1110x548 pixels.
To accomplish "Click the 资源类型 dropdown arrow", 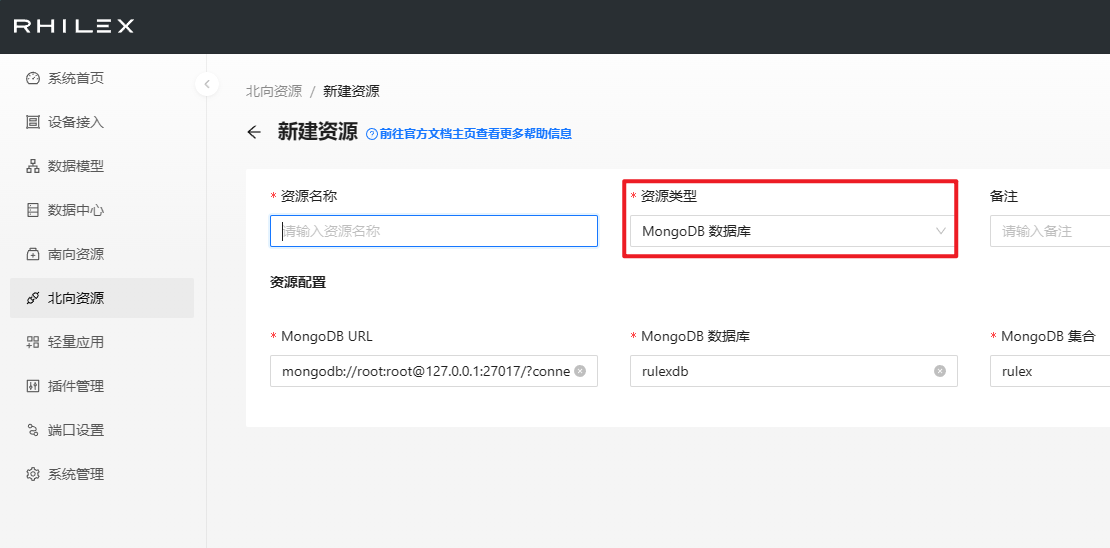I will click(941, 231).
